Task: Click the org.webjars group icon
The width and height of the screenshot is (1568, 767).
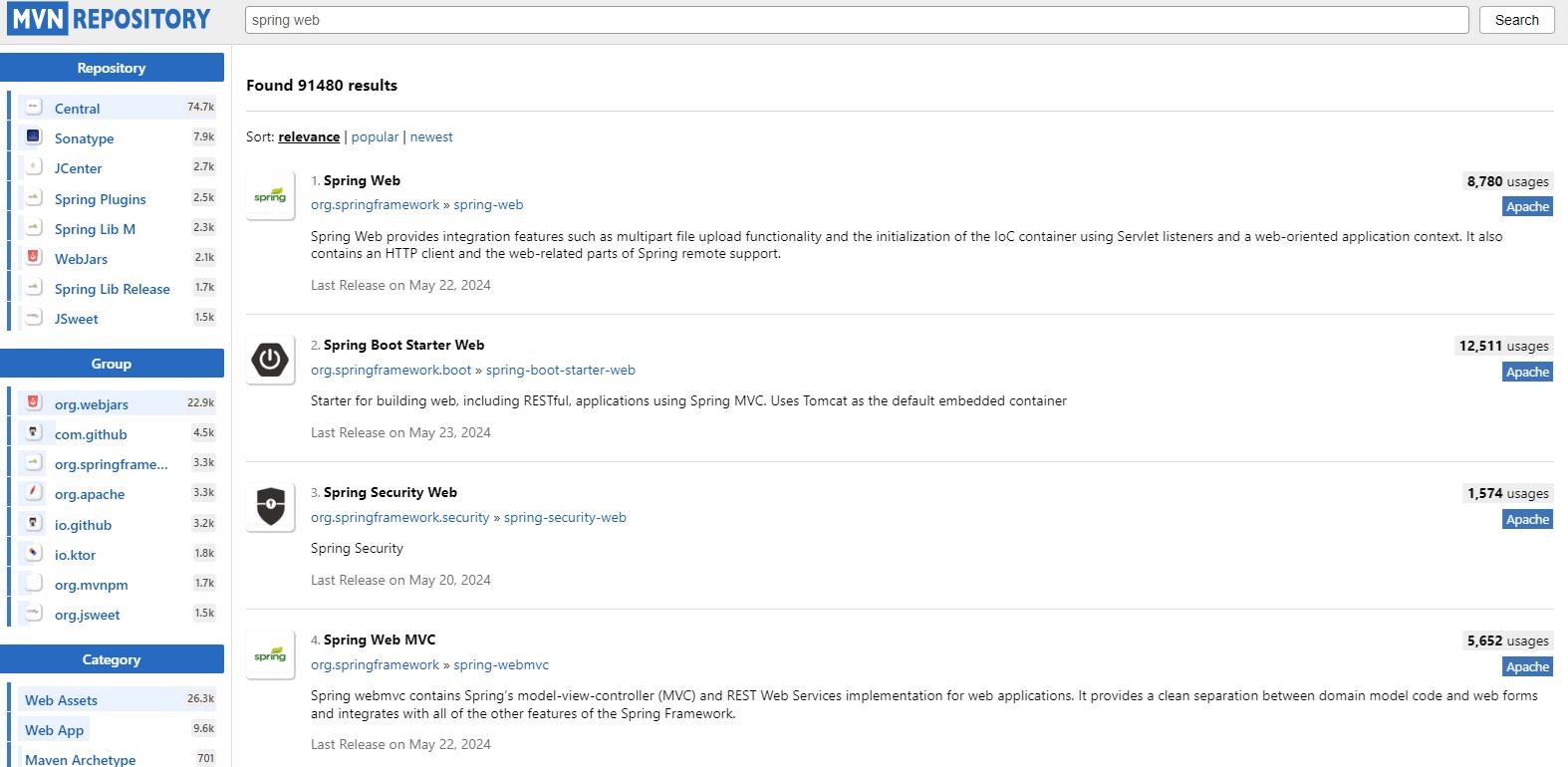Action: click(x=34, y=402)
